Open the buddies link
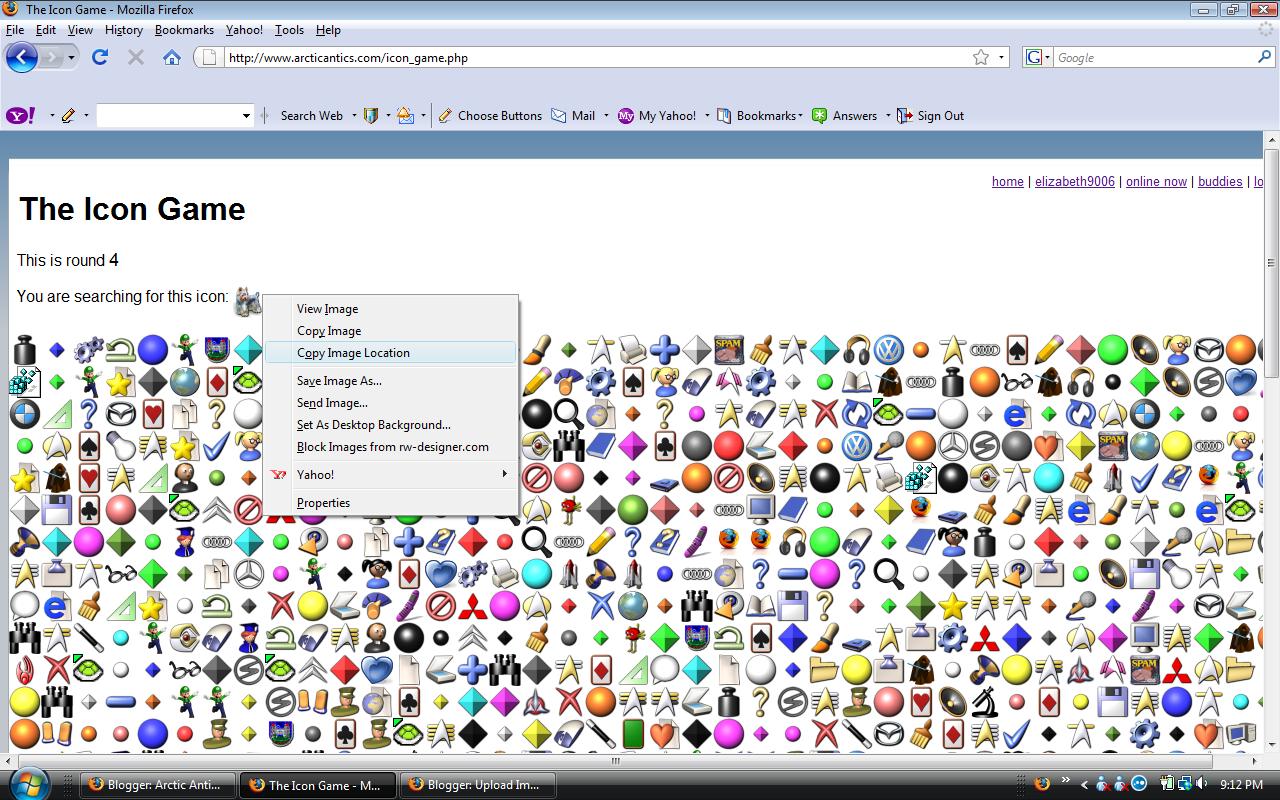The height and width of the screenshot is (800, 1280). tap(1220, 181)
